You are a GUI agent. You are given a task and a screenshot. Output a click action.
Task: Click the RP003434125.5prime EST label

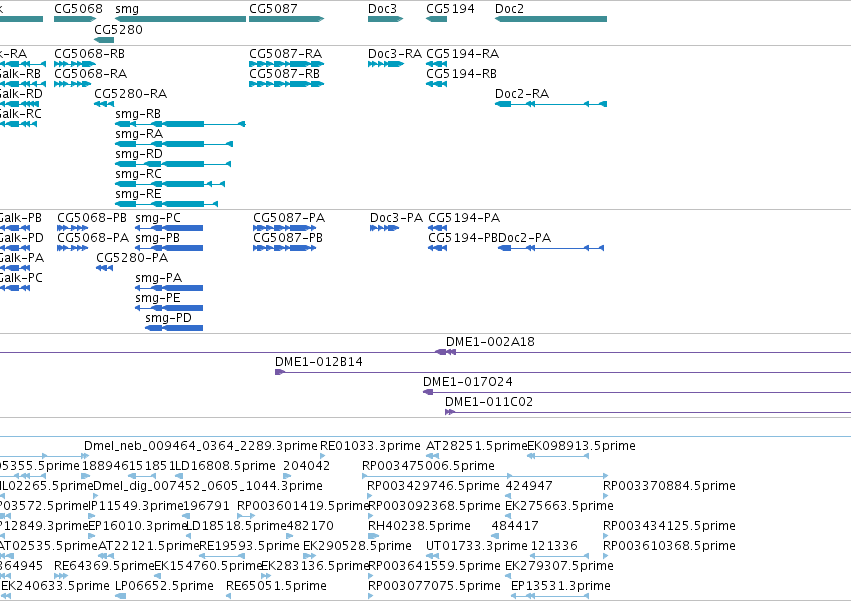coord(669,526)
